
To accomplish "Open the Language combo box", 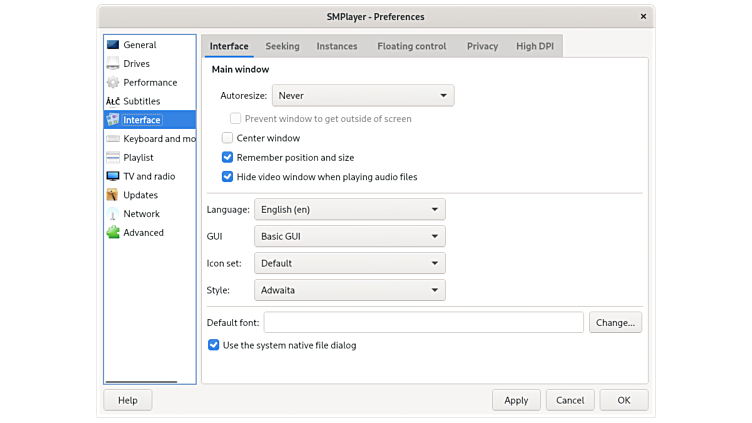I will tap(350, 209).
